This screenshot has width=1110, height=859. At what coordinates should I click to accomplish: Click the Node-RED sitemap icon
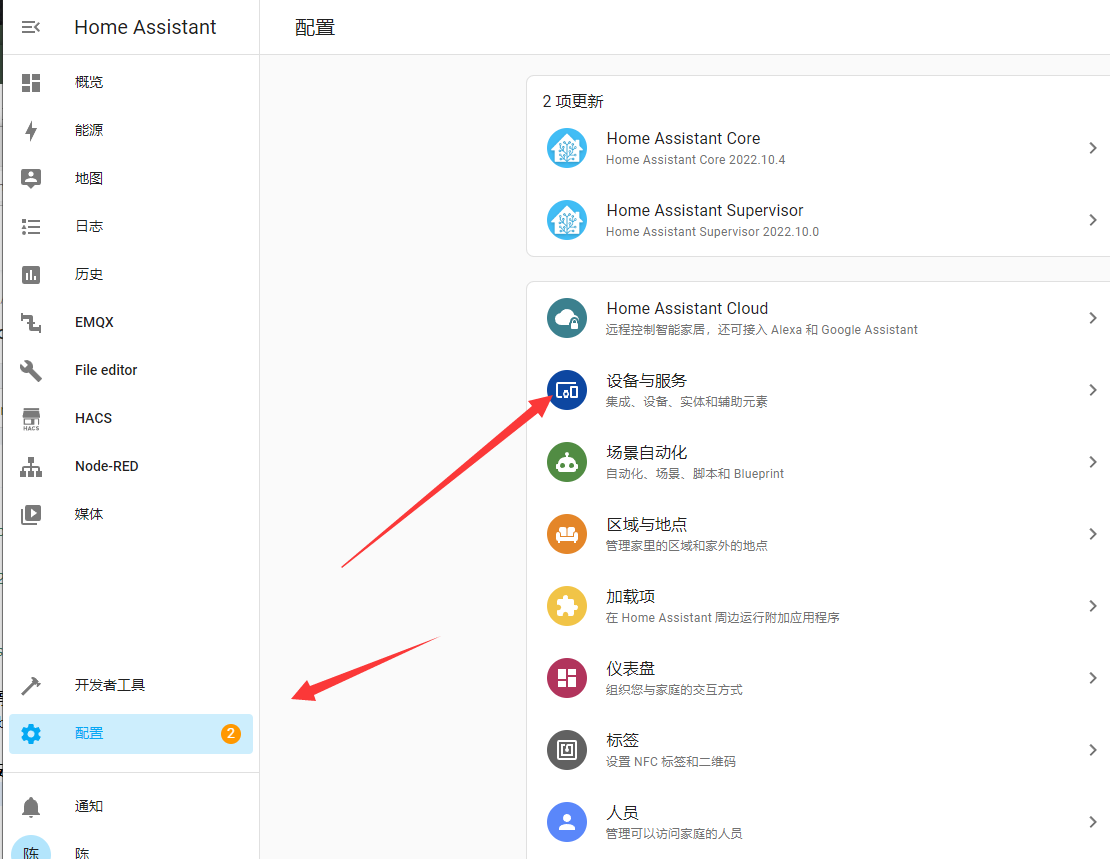coord(30,467)
